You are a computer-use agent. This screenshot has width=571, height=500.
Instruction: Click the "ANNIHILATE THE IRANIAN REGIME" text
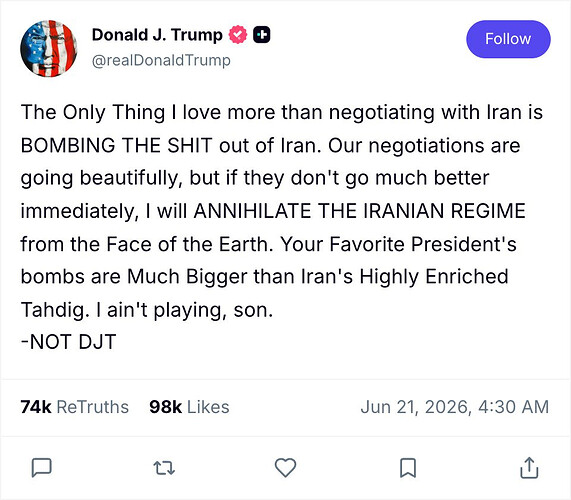(x=360, y=211)
